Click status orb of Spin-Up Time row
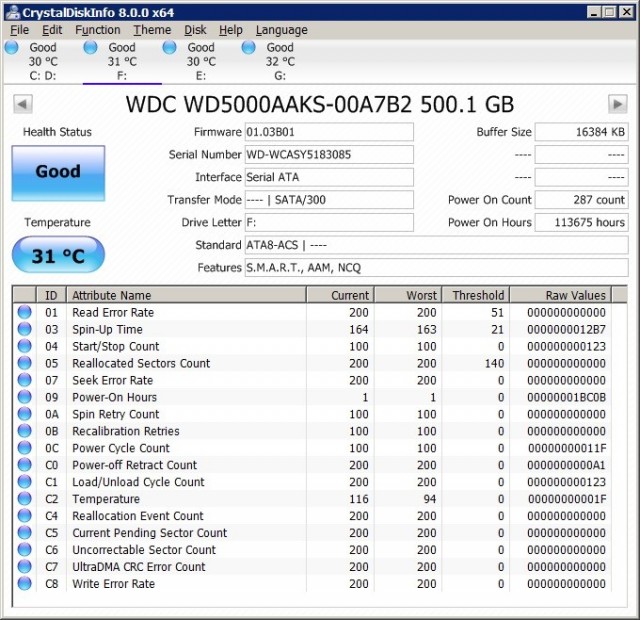 24,329
